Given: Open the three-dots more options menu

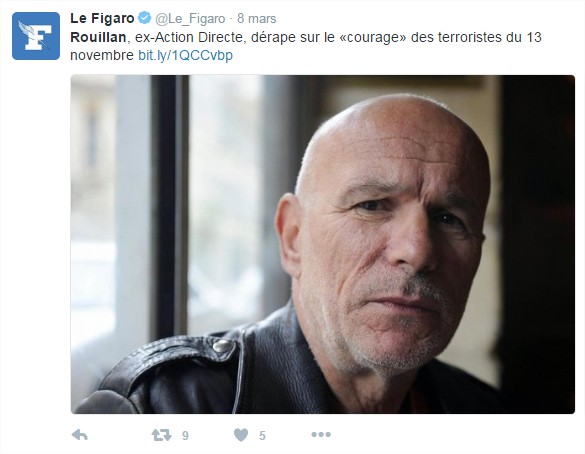Looking at the screenshot, I should pyautogui.click(x=321, y=434).
